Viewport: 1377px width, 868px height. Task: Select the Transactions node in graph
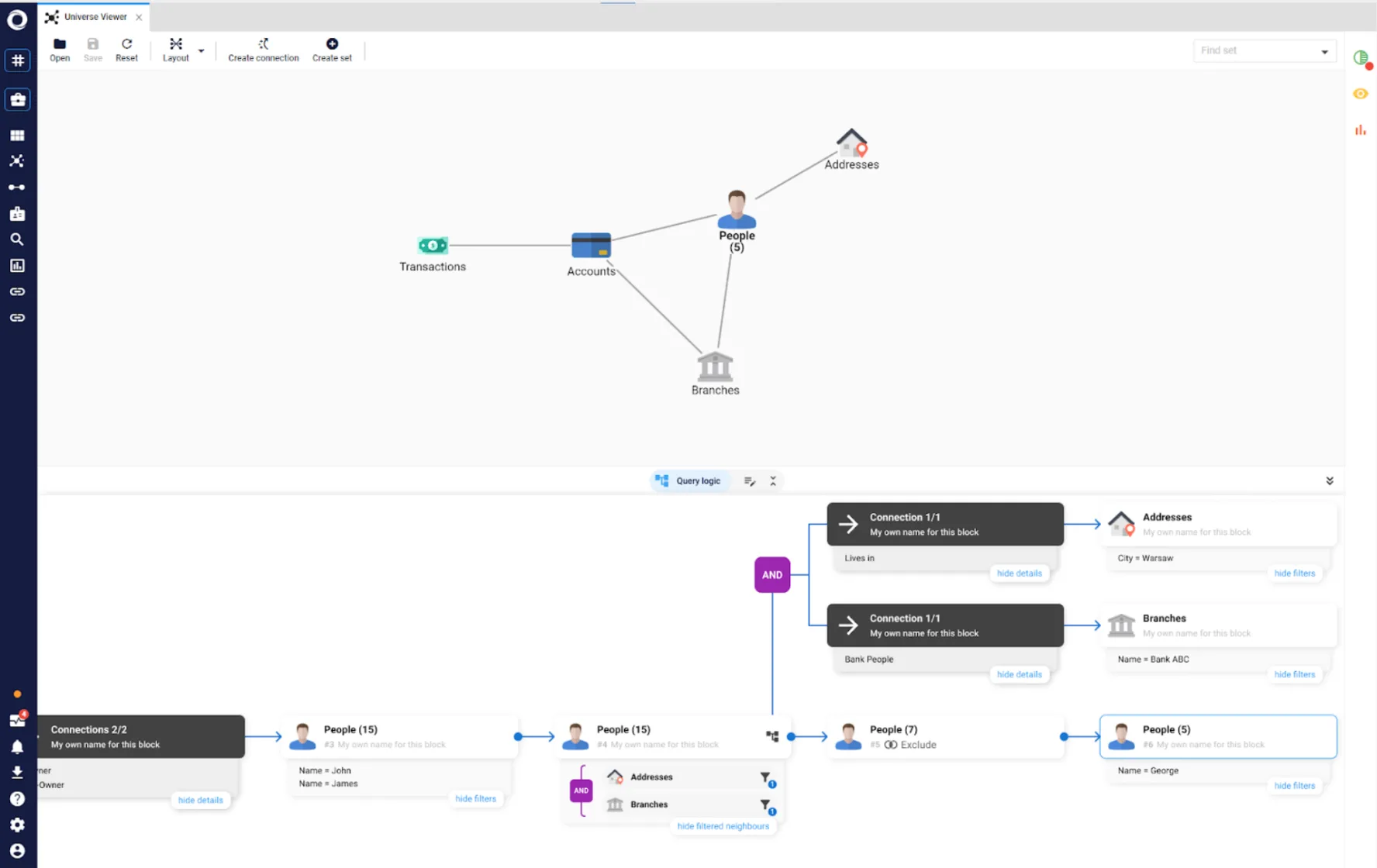pyautogui.click(x=432, y=246)
